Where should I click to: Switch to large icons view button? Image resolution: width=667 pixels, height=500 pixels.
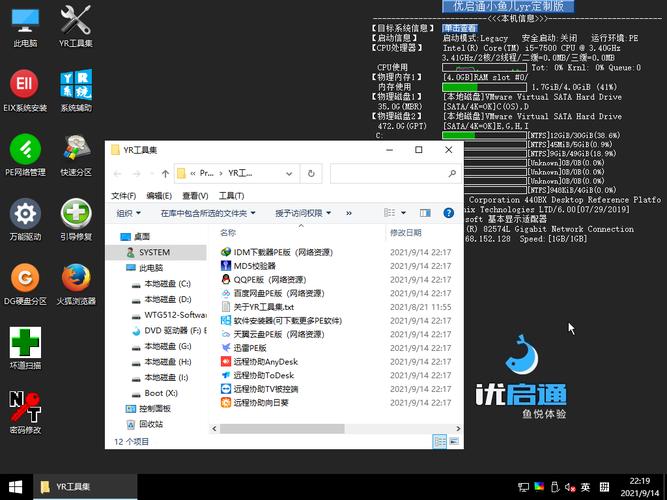tap(454, 442)
